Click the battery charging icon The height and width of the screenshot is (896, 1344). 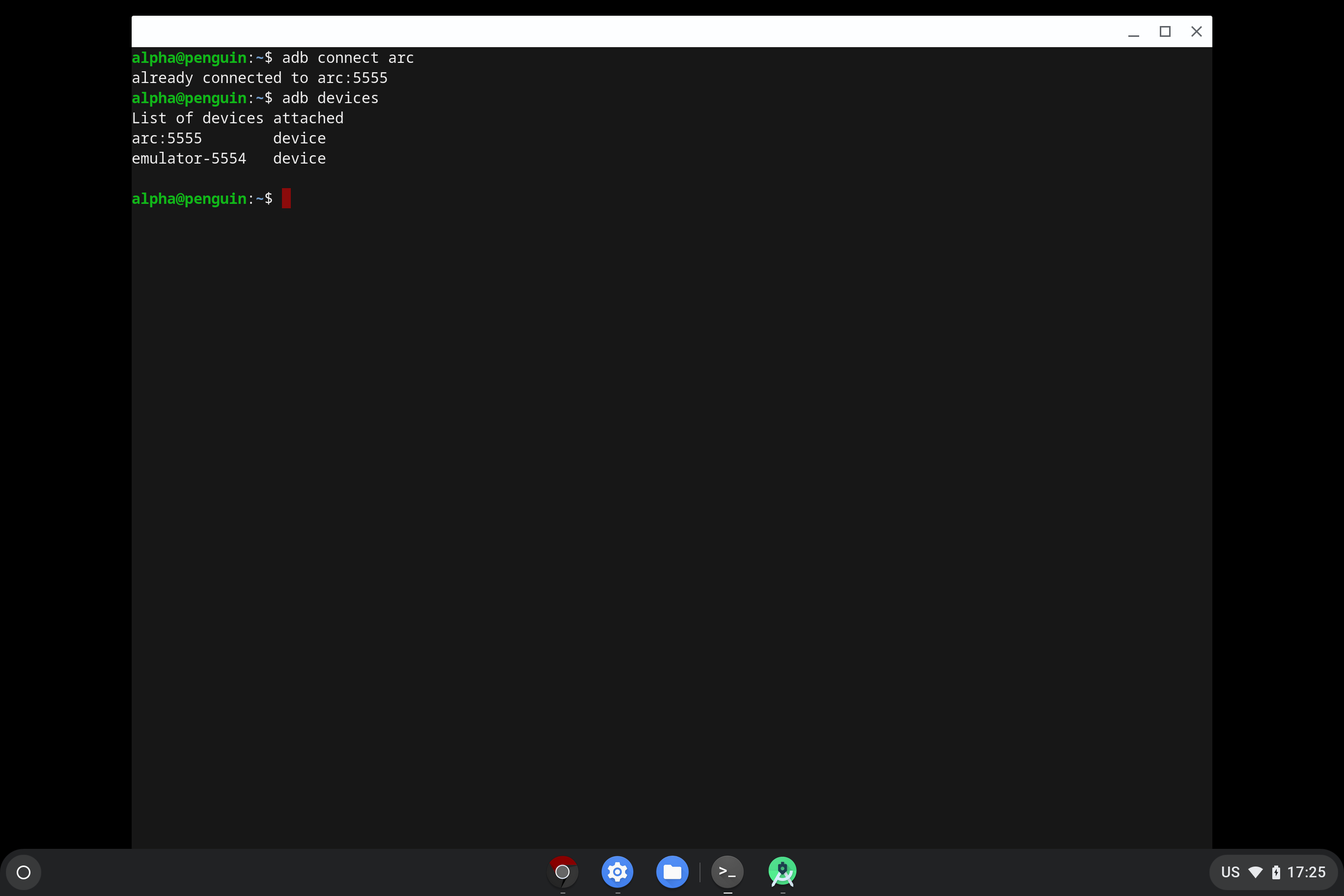pyautogui.click(x=1276, y=872)
